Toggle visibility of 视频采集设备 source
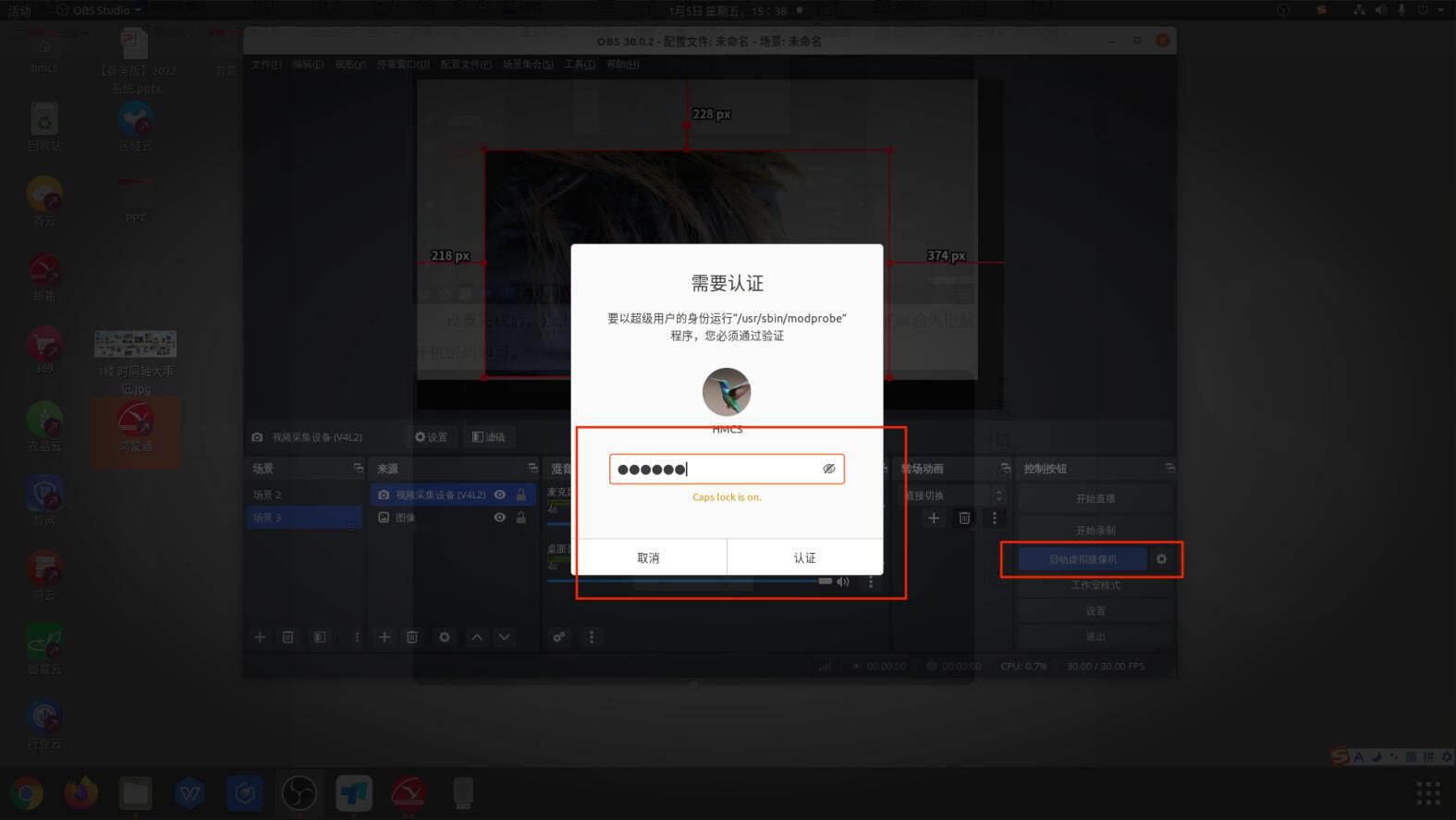 (x=500, y=495)
